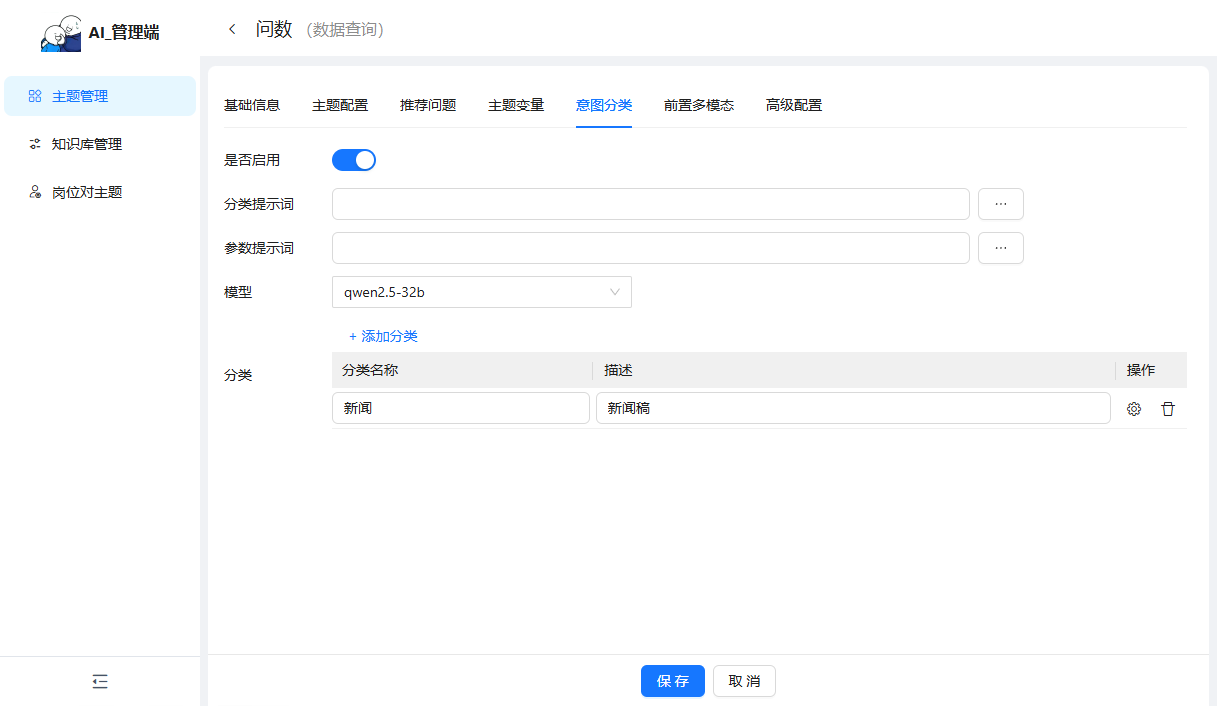Click the AI_管理端 logo image
This screenshot has height=706, width=1217.
pos(61,33)
